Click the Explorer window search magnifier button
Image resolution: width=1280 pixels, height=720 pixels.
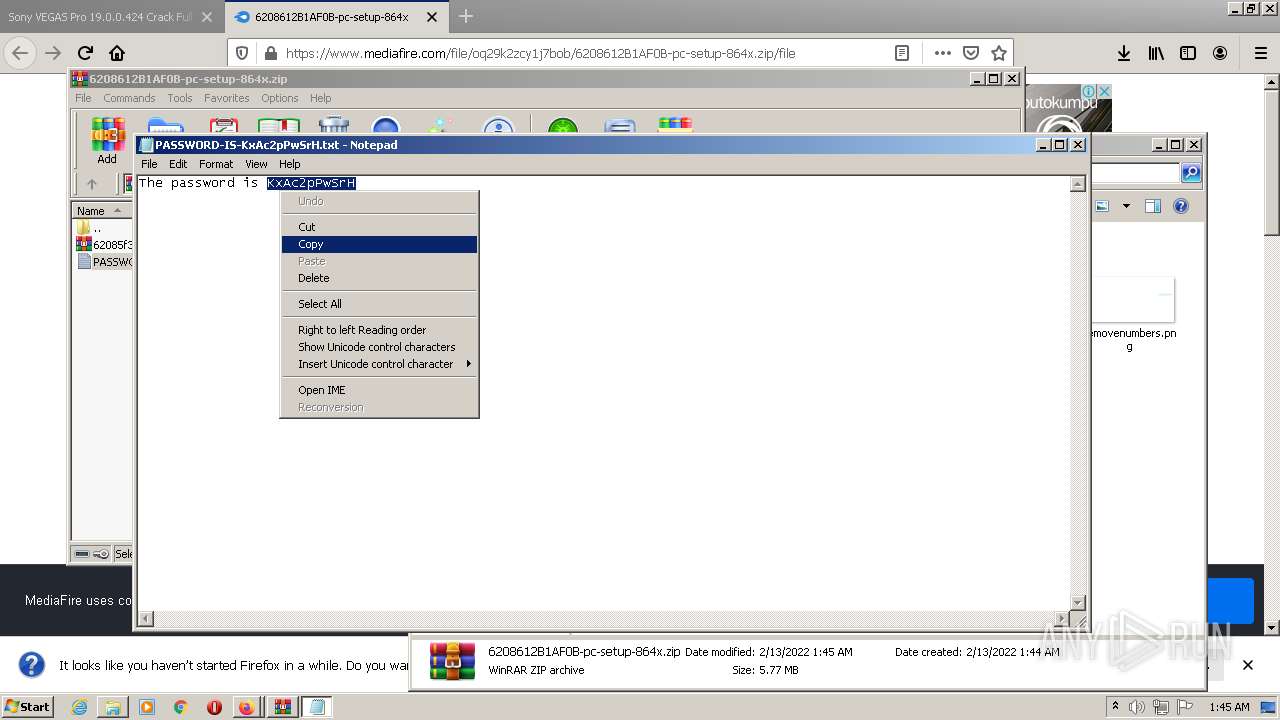pos(1190,173)
